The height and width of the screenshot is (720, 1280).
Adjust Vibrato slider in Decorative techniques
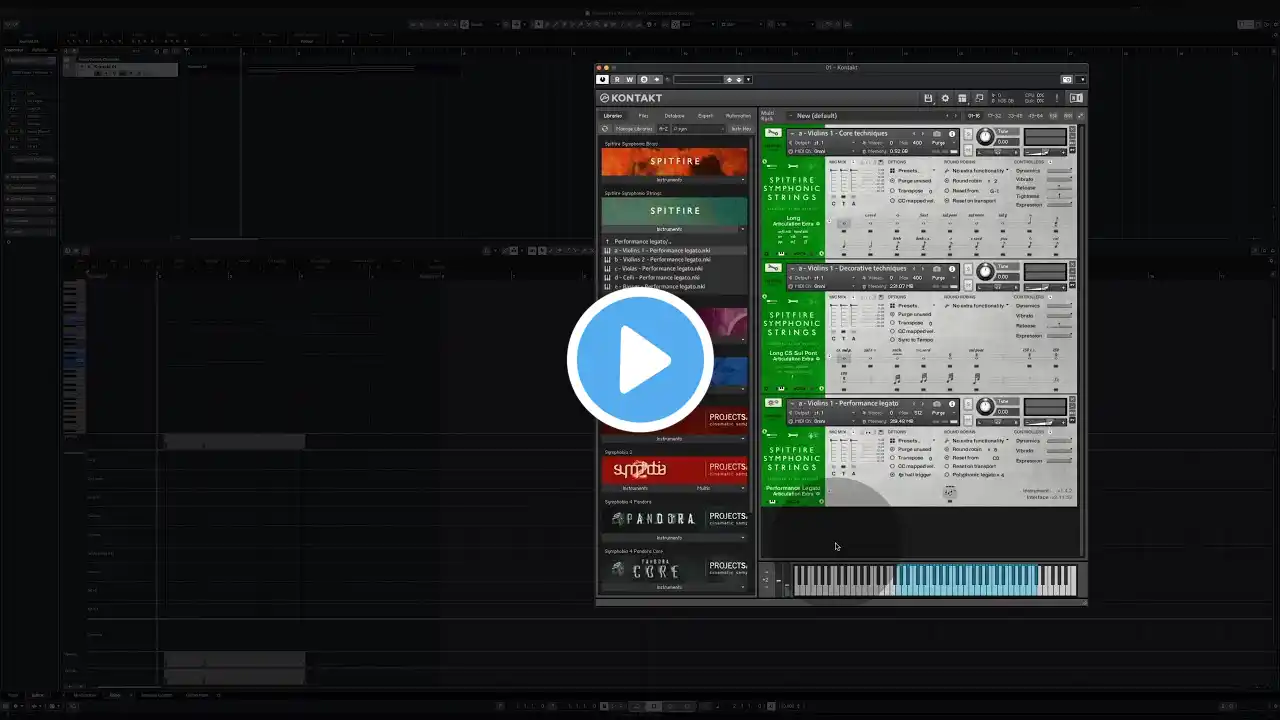1058,316
